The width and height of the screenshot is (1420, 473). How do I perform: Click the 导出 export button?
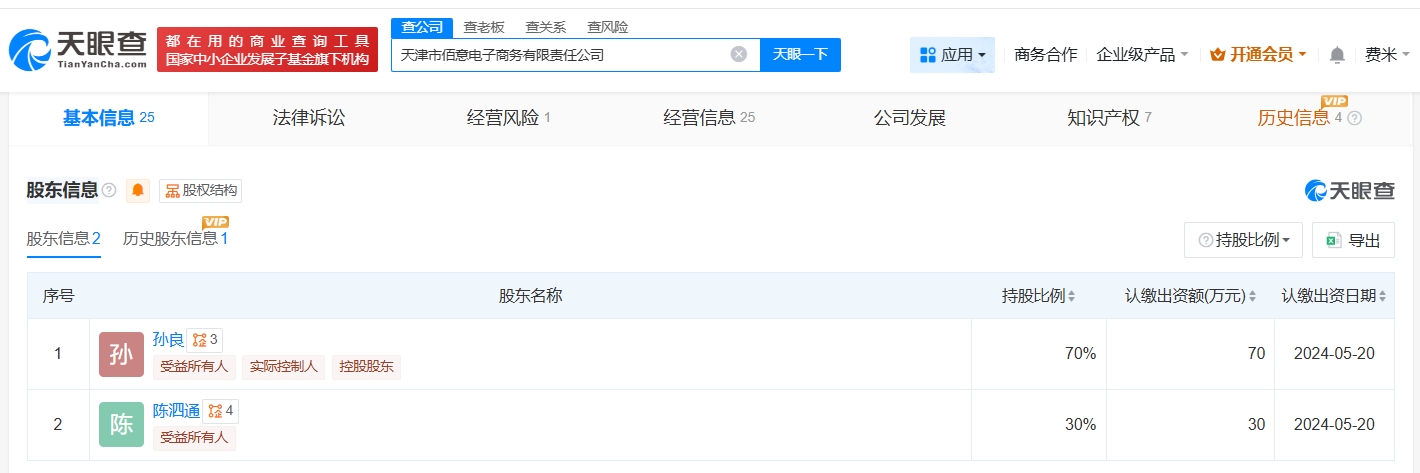pos(1353,240)
